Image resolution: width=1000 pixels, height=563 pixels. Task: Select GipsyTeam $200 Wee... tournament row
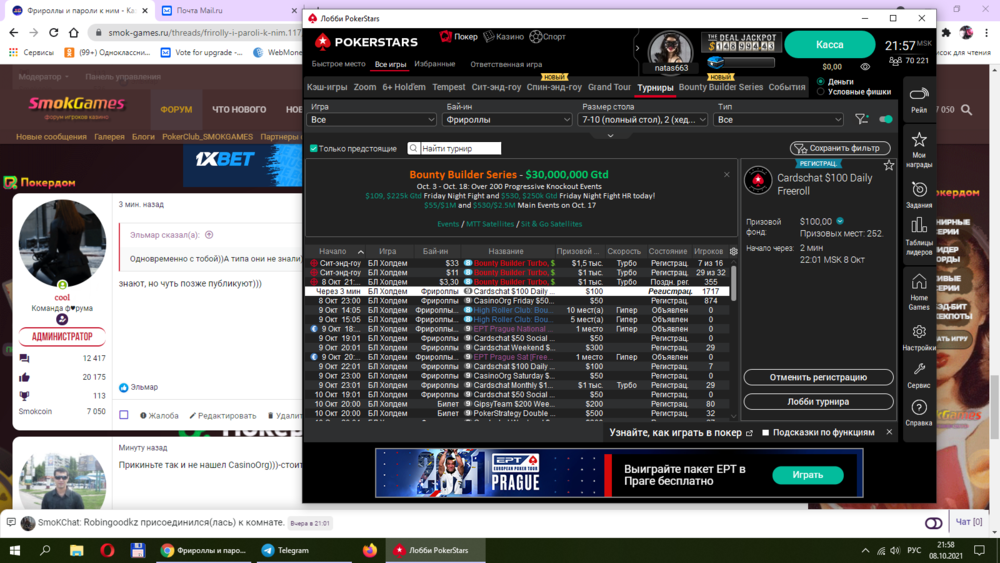[x=518, y=404]
